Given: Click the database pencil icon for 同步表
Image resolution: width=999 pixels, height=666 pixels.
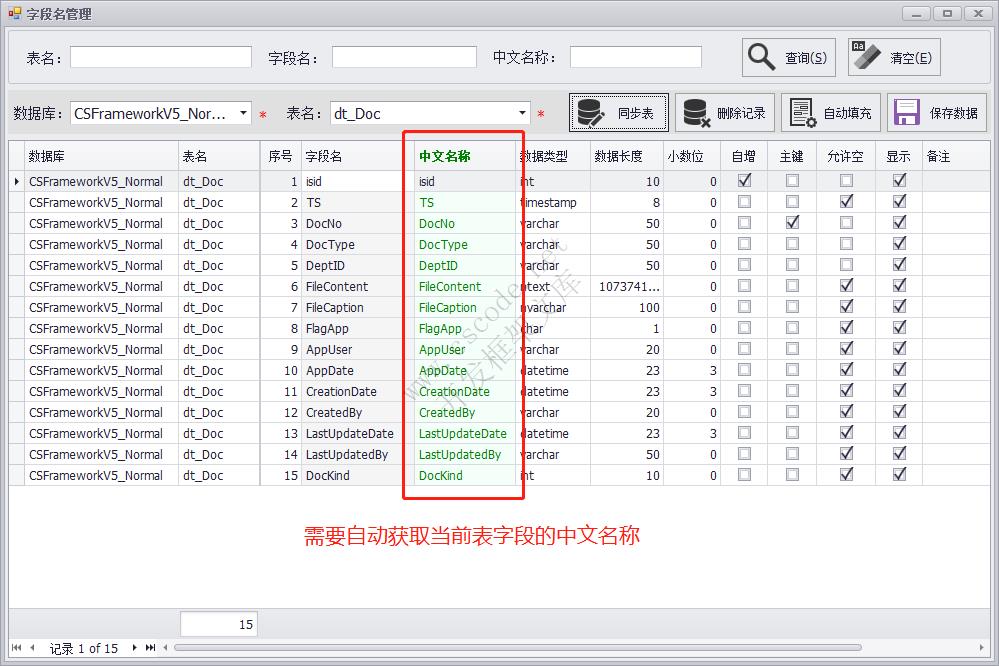Looking at the screenshot, I should coord(589,112).
